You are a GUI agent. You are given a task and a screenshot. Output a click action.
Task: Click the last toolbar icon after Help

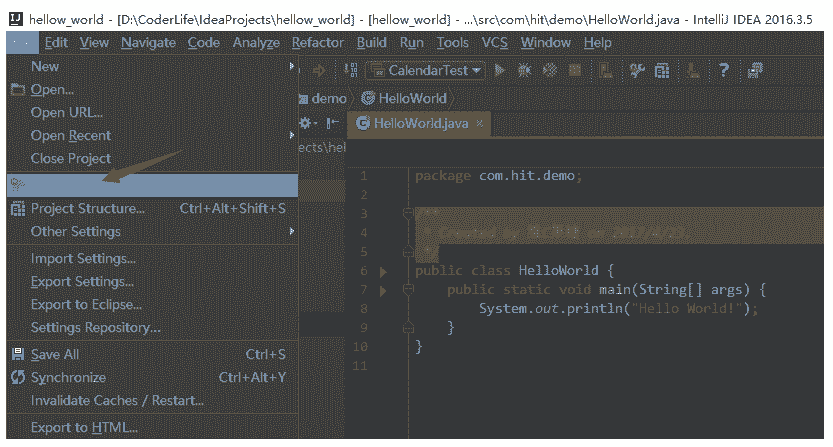(755, 70)
